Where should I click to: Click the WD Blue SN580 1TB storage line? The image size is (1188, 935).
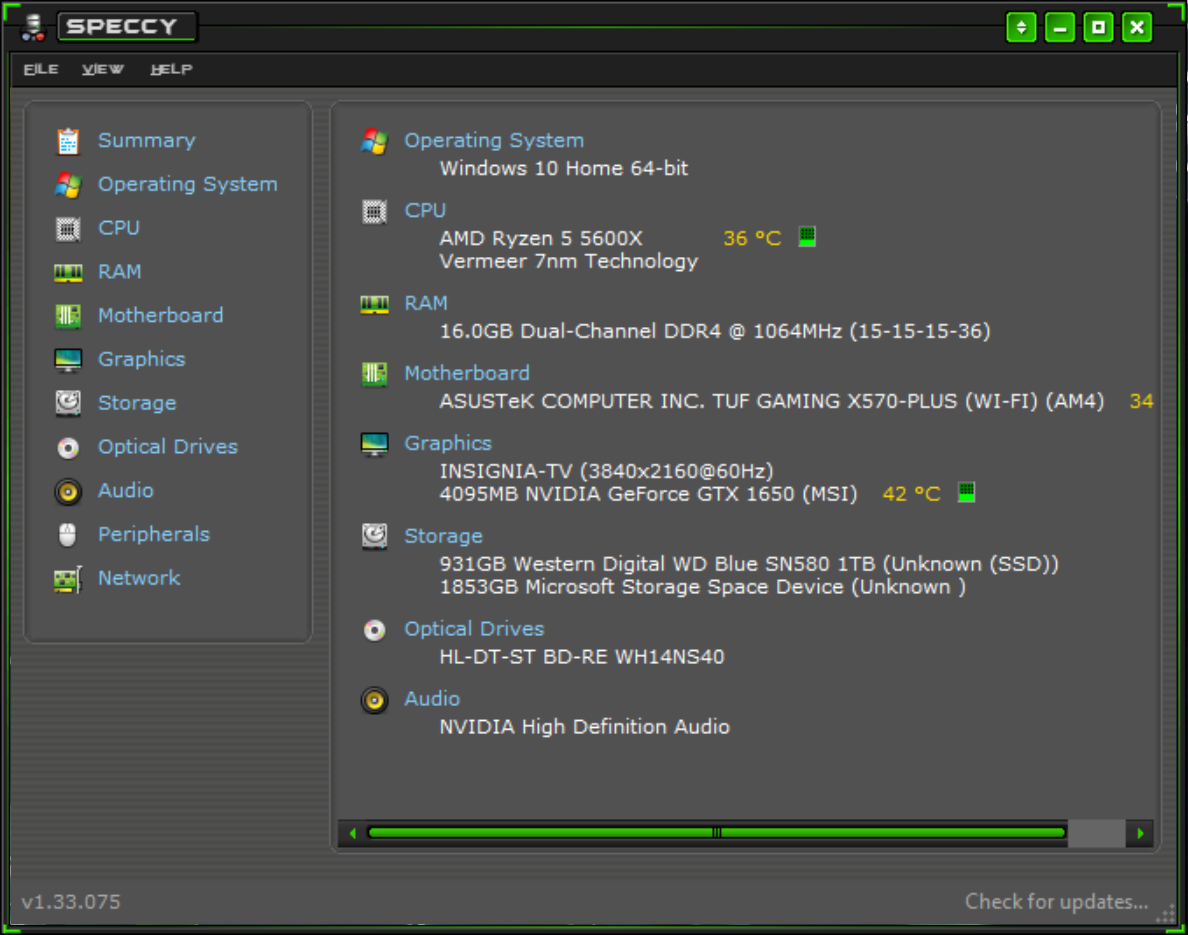tap(749, 564)
